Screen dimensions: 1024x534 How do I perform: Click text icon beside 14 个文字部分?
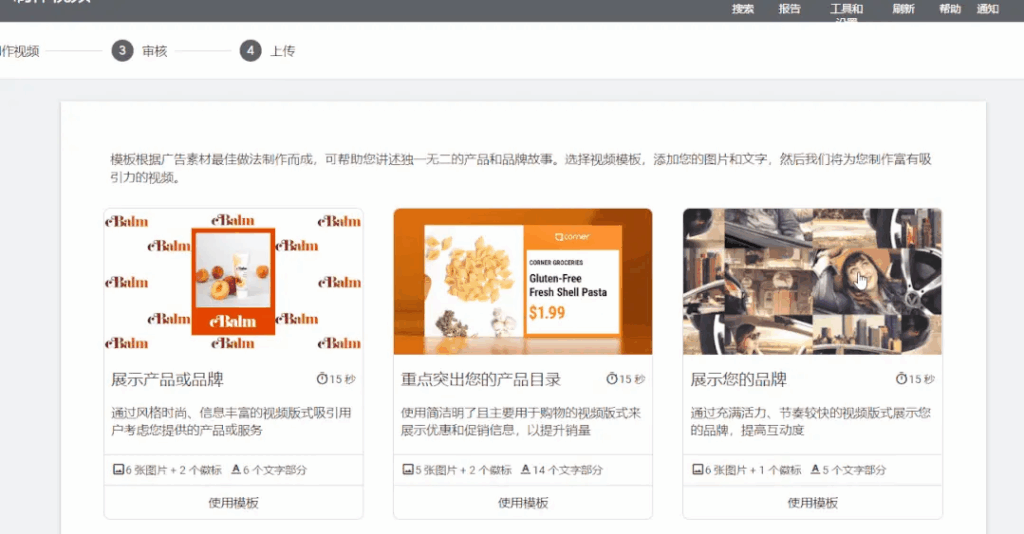(x=526, y=469)
